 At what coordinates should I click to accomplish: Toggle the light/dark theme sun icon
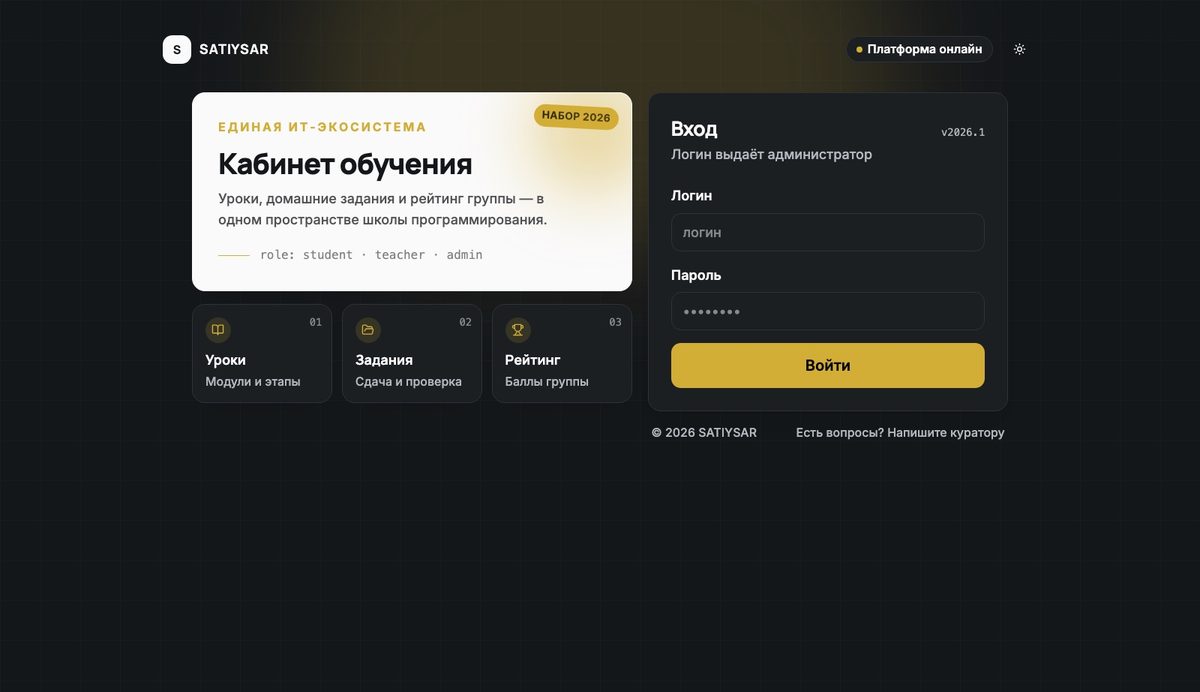[1019, 49]
